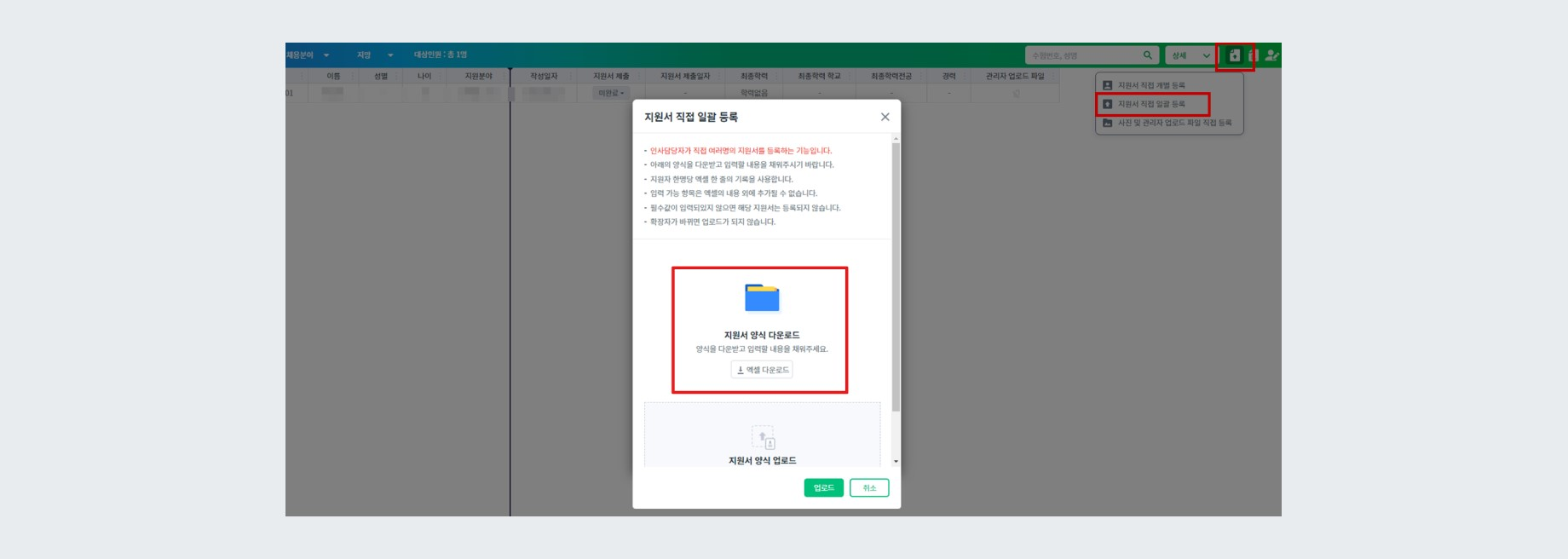This screenshot has width=1568, height=559.
Task: Click the dialog title 지원서 직접 일괄 등록
Action: (691, 117)
